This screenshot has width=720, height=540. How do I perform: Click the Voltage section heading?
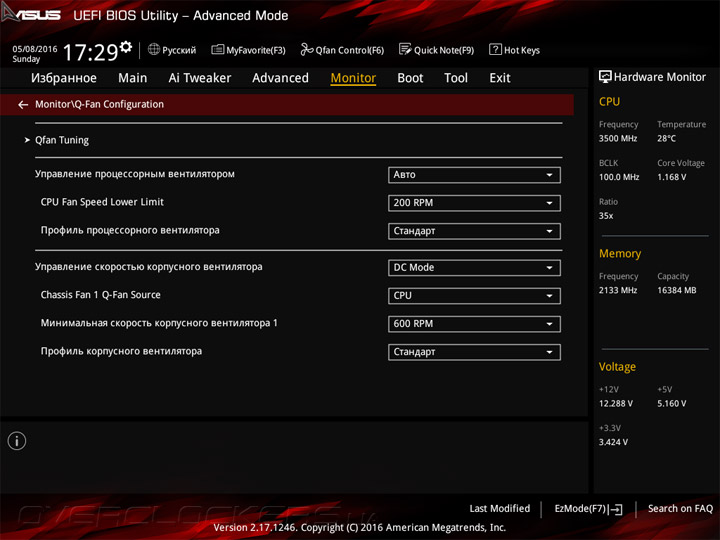(x=617, y=367)
